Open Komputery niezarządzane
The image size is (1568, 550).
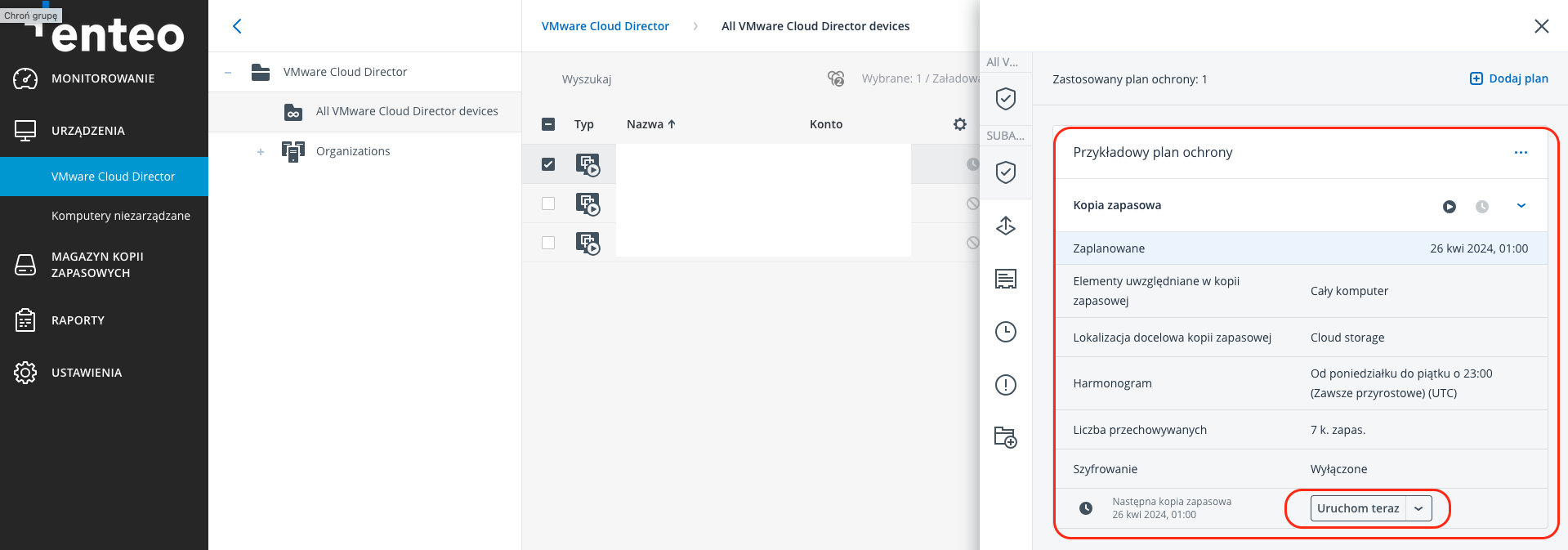(x=120, y=216)
